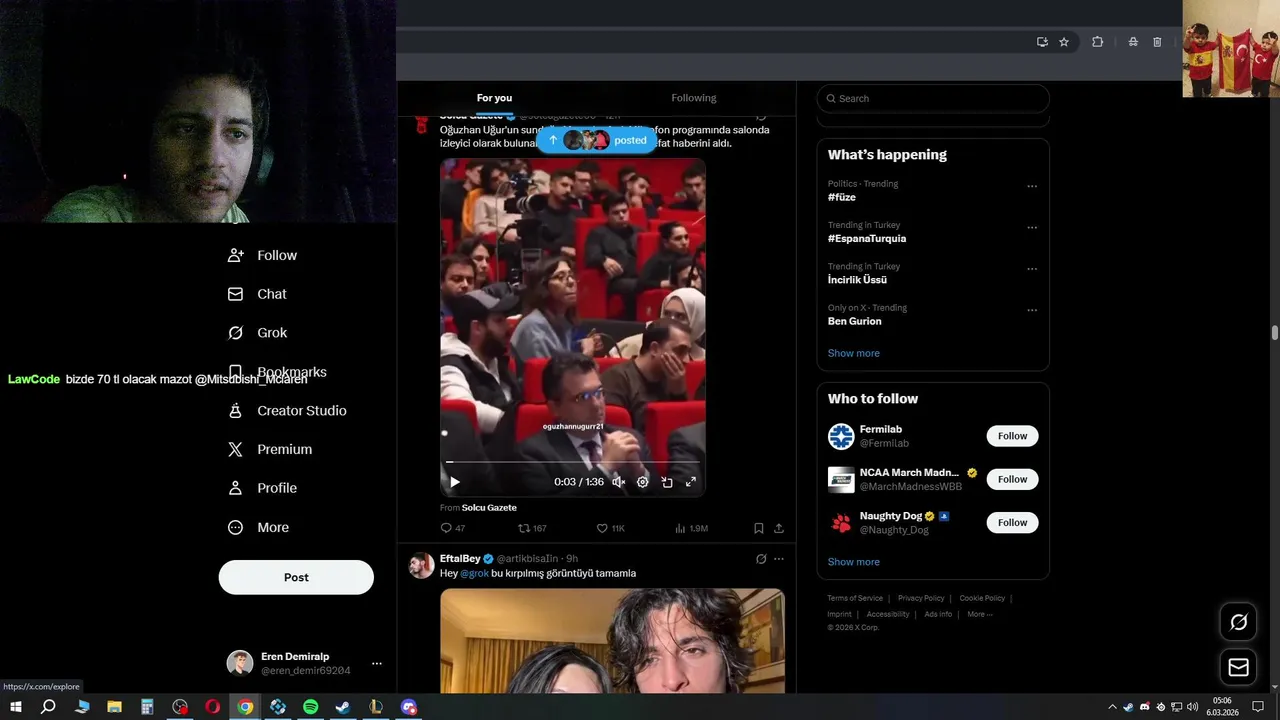The height and width of the screenshot is (720, 1280).
Task: Open the Chrome extensions puzzle icon
Action: tap(1097, 42)
